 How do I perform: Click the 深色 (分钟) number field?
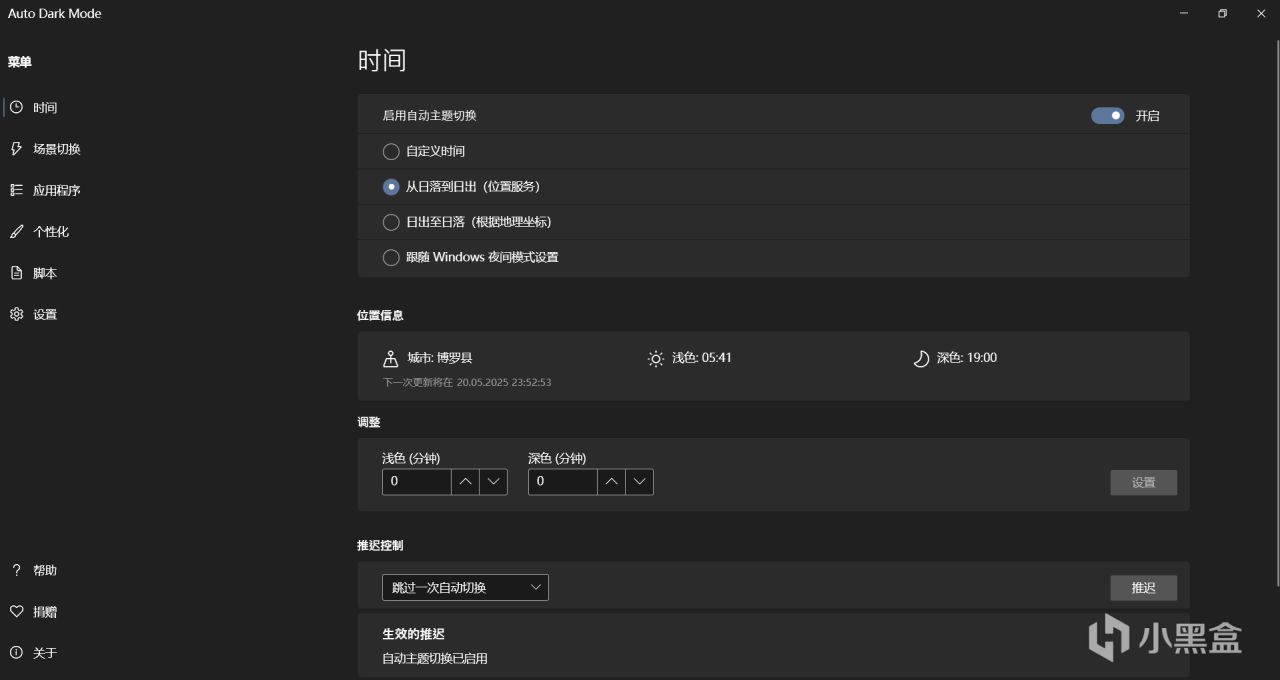[563, 482]
